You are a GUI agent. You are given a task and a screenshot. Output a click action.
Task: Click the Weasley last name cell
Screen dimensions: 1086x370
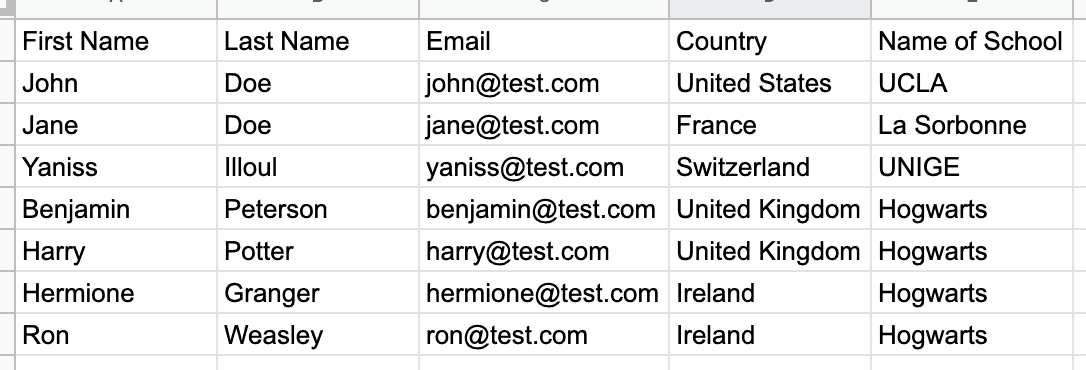pyautogui.click(x=318, y=335)
